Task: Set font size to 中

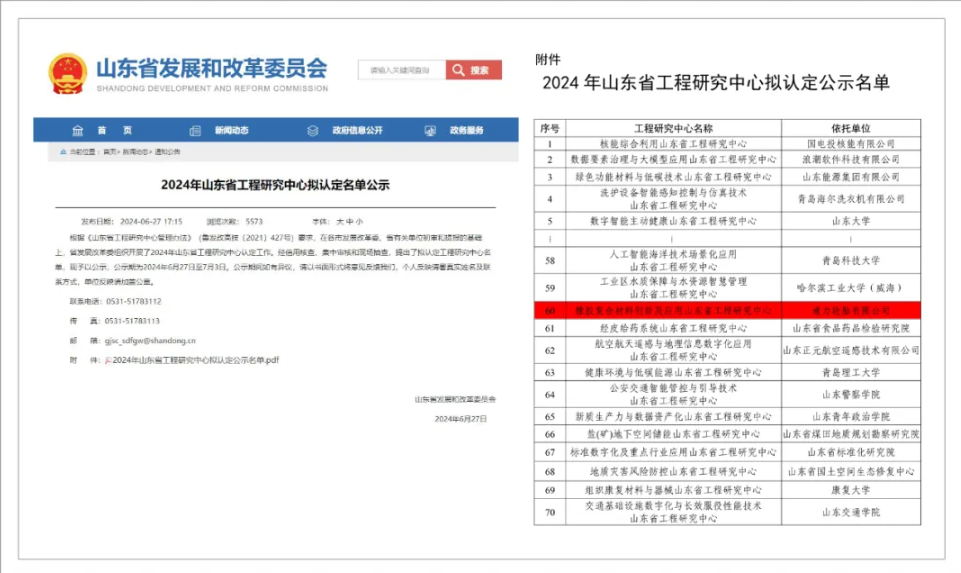Action: tap(349, 221)
